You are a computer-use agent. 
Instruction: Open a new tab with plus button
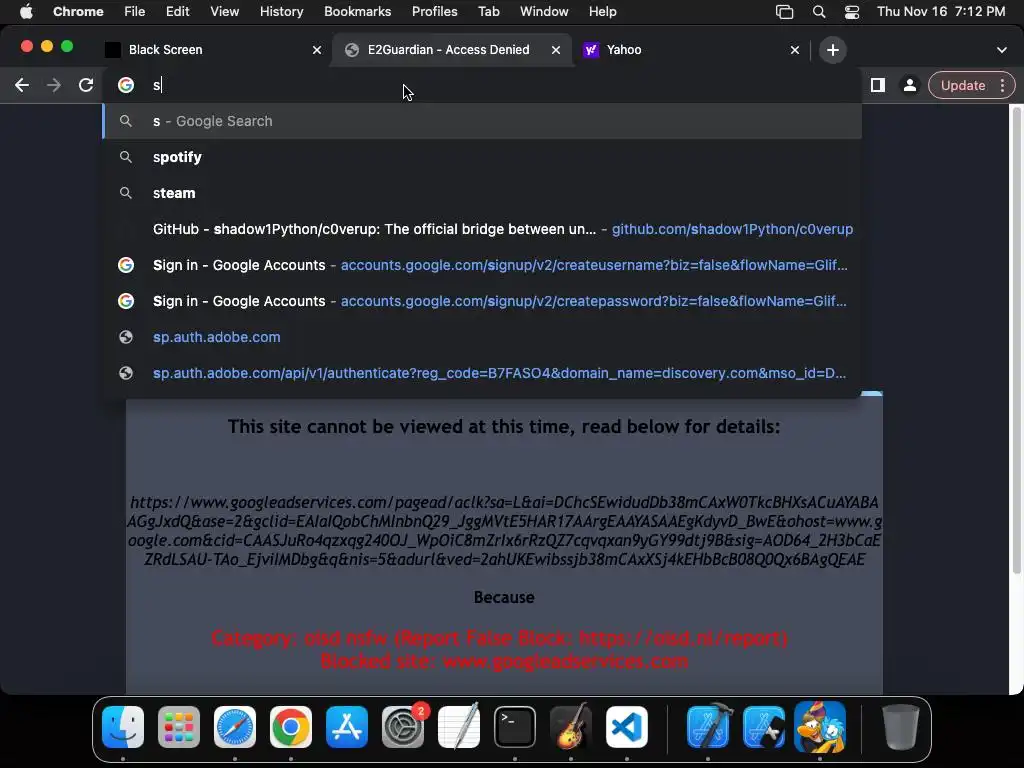tap(833, 50)
